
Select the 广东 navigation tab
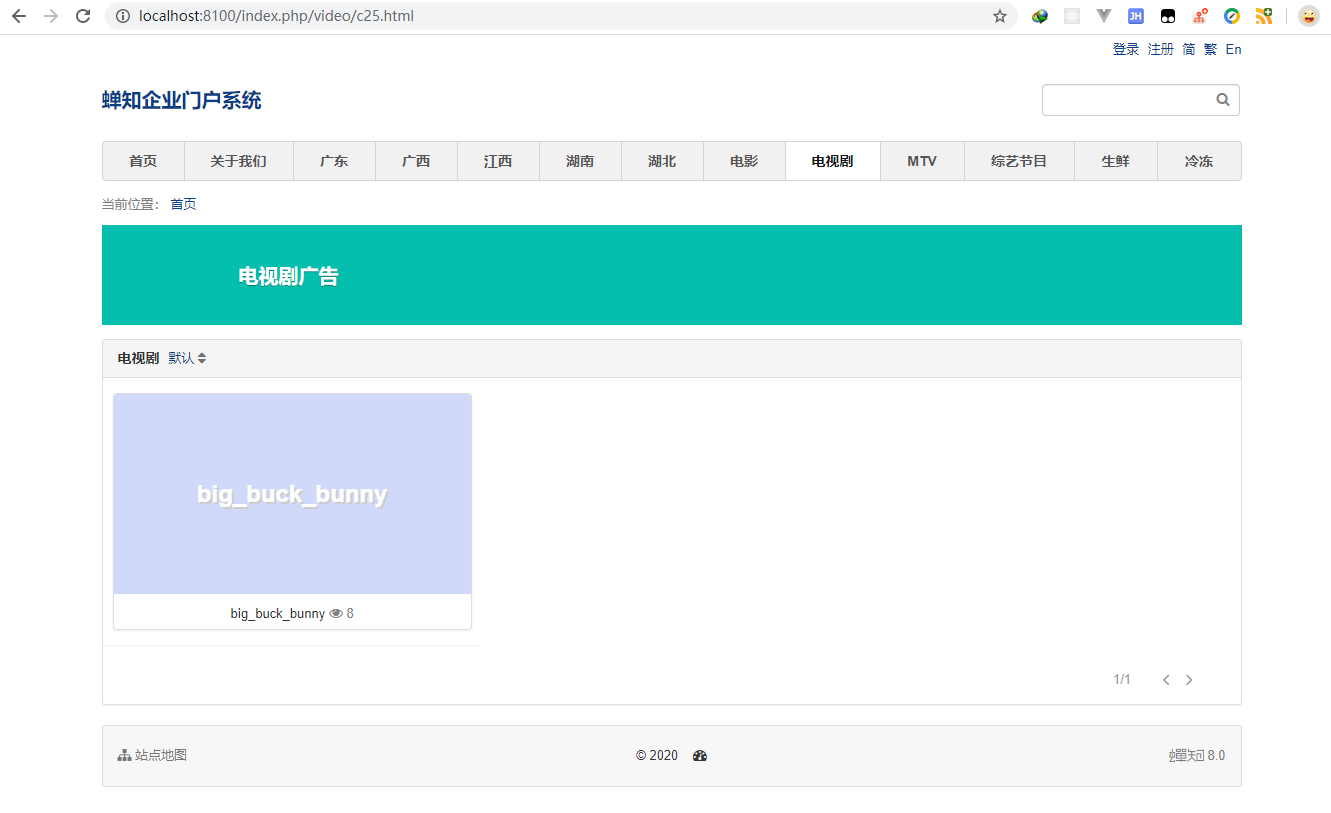coord(334,161)
